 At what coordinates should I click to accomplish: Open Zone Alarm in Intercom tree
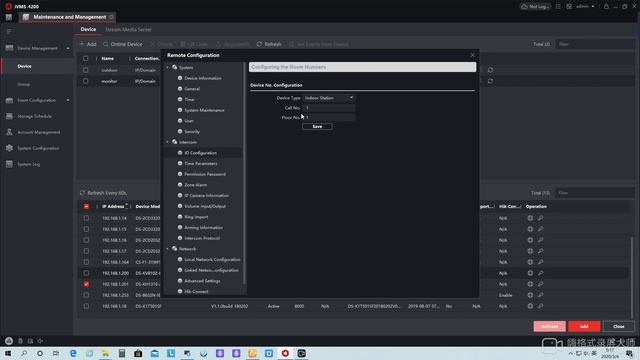click(196, 185)
